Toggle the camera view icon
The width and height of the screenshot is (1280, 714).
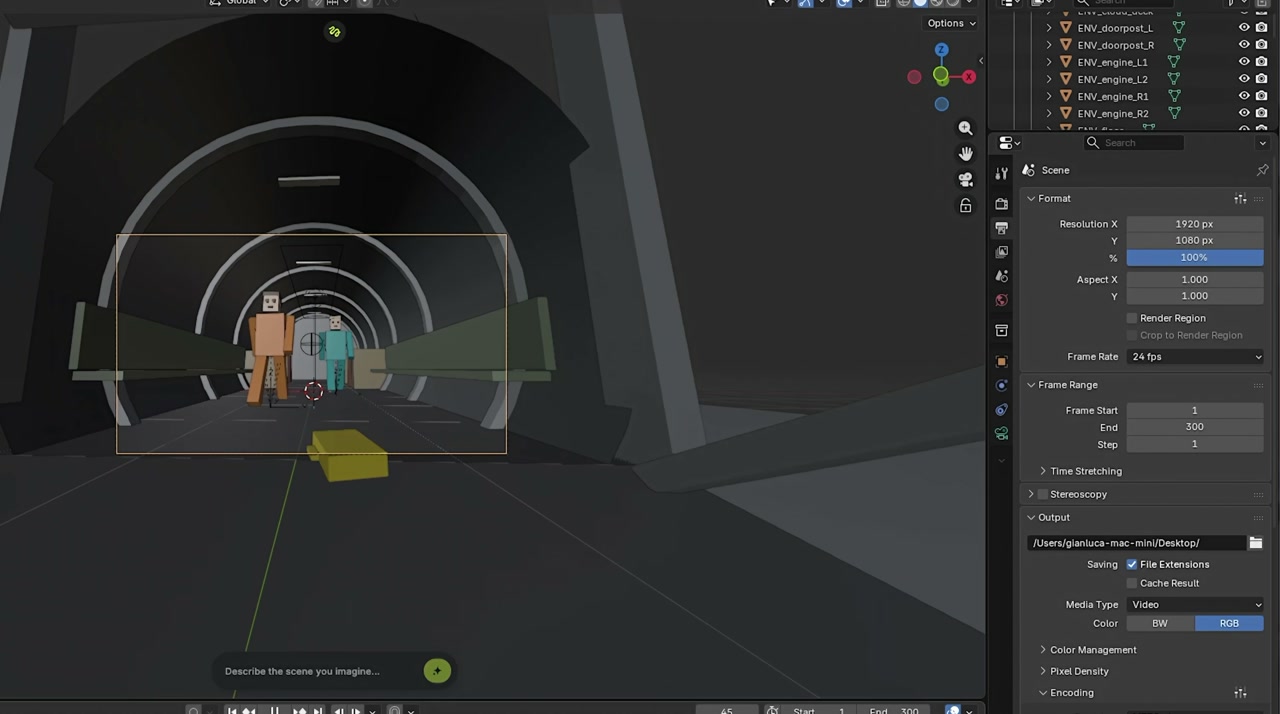point(965,180)
